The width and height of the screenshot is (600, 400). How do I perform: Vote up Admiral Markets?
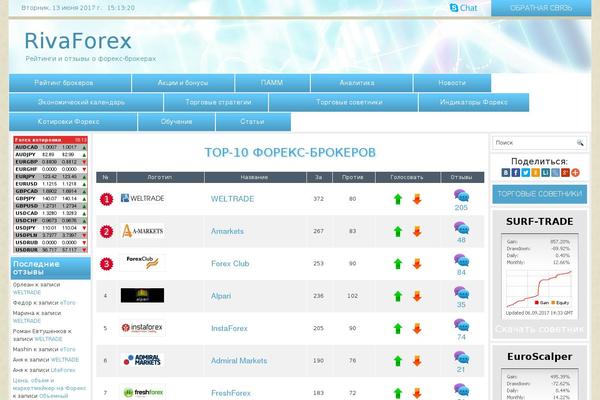(x=398, y=361)
